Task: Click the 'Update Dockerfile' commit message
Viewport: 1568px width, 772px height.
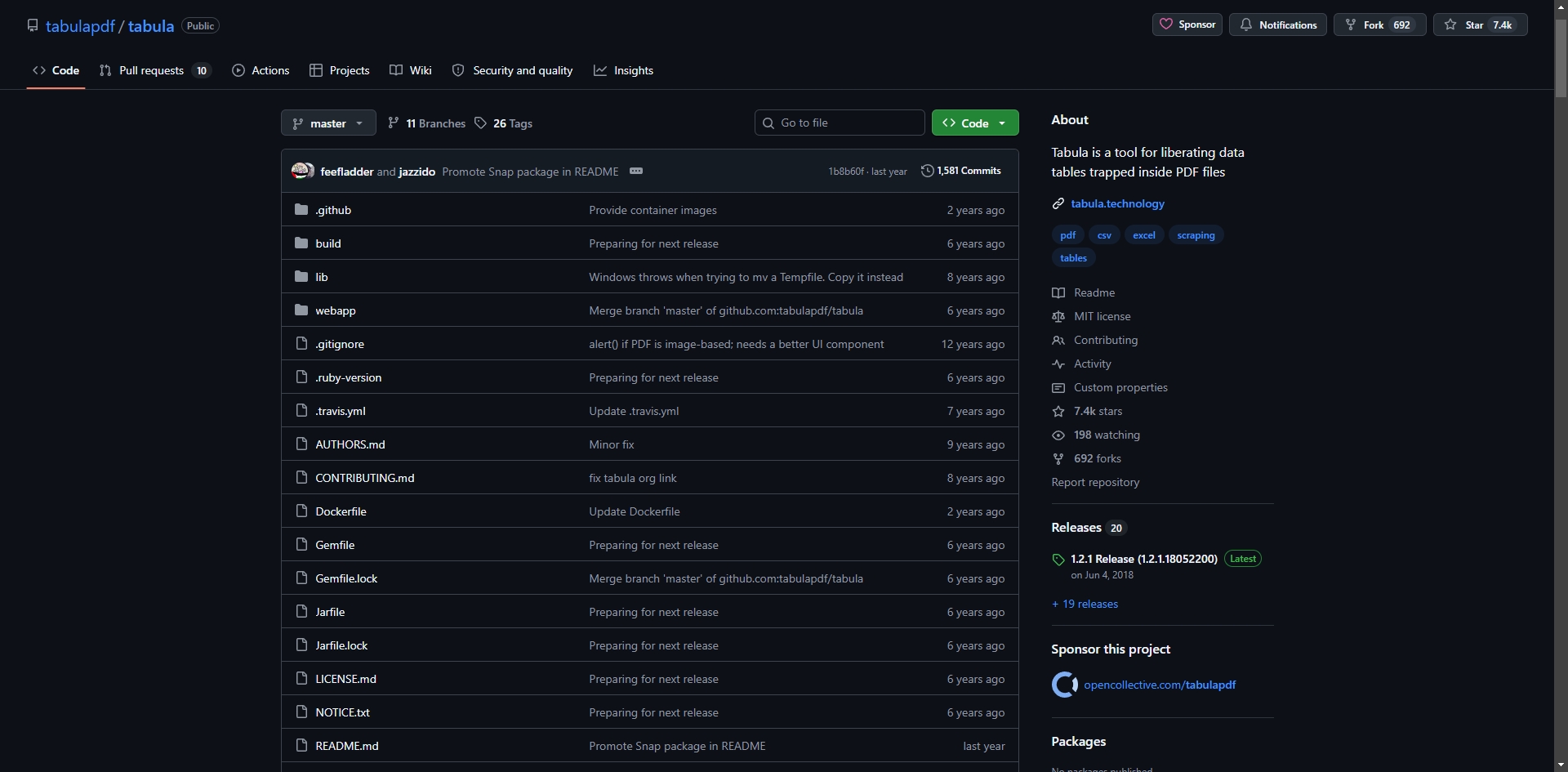Action: coord(635,511)
